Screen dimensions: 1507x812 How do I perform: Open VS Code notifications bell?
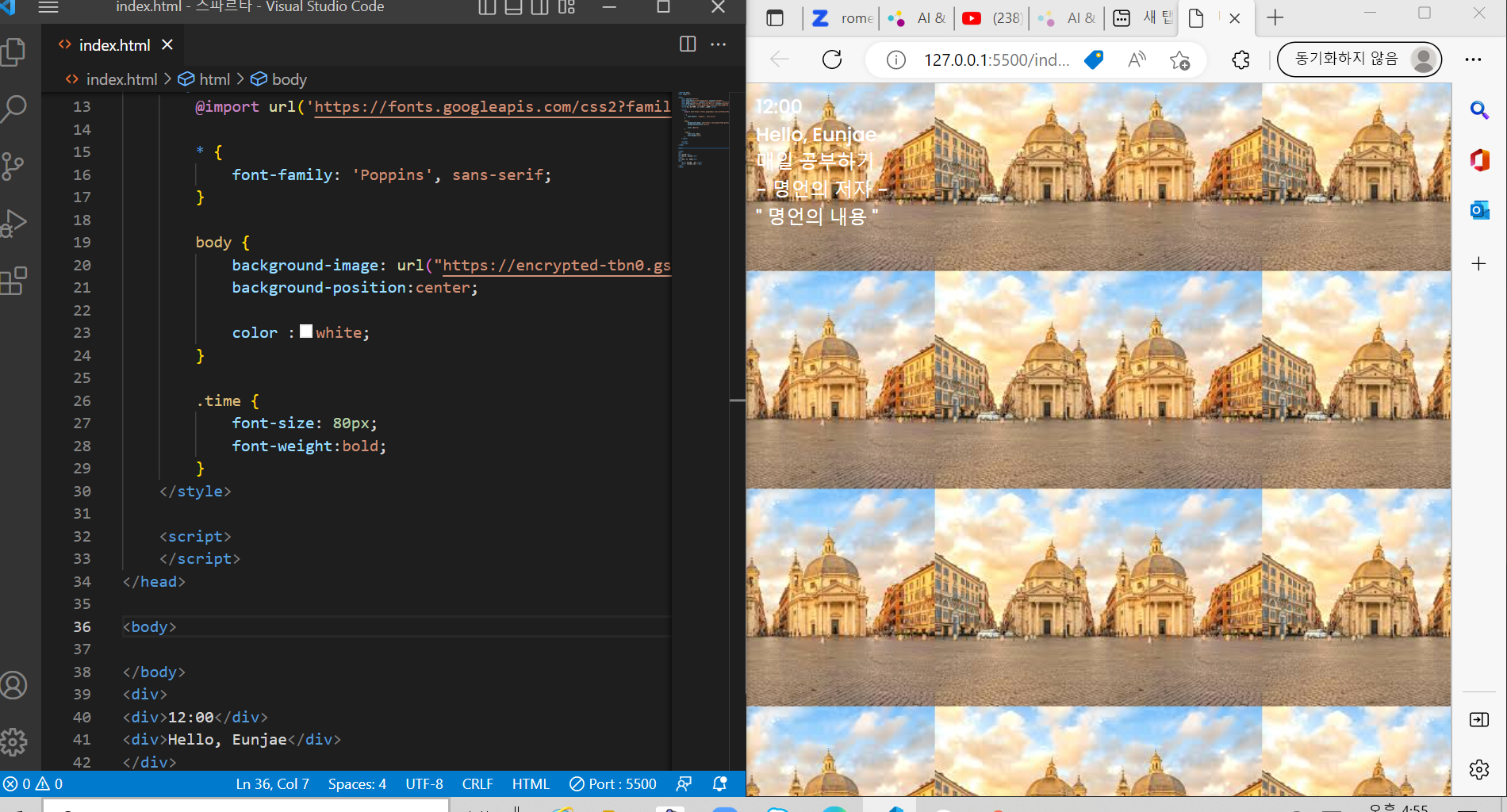720,784
